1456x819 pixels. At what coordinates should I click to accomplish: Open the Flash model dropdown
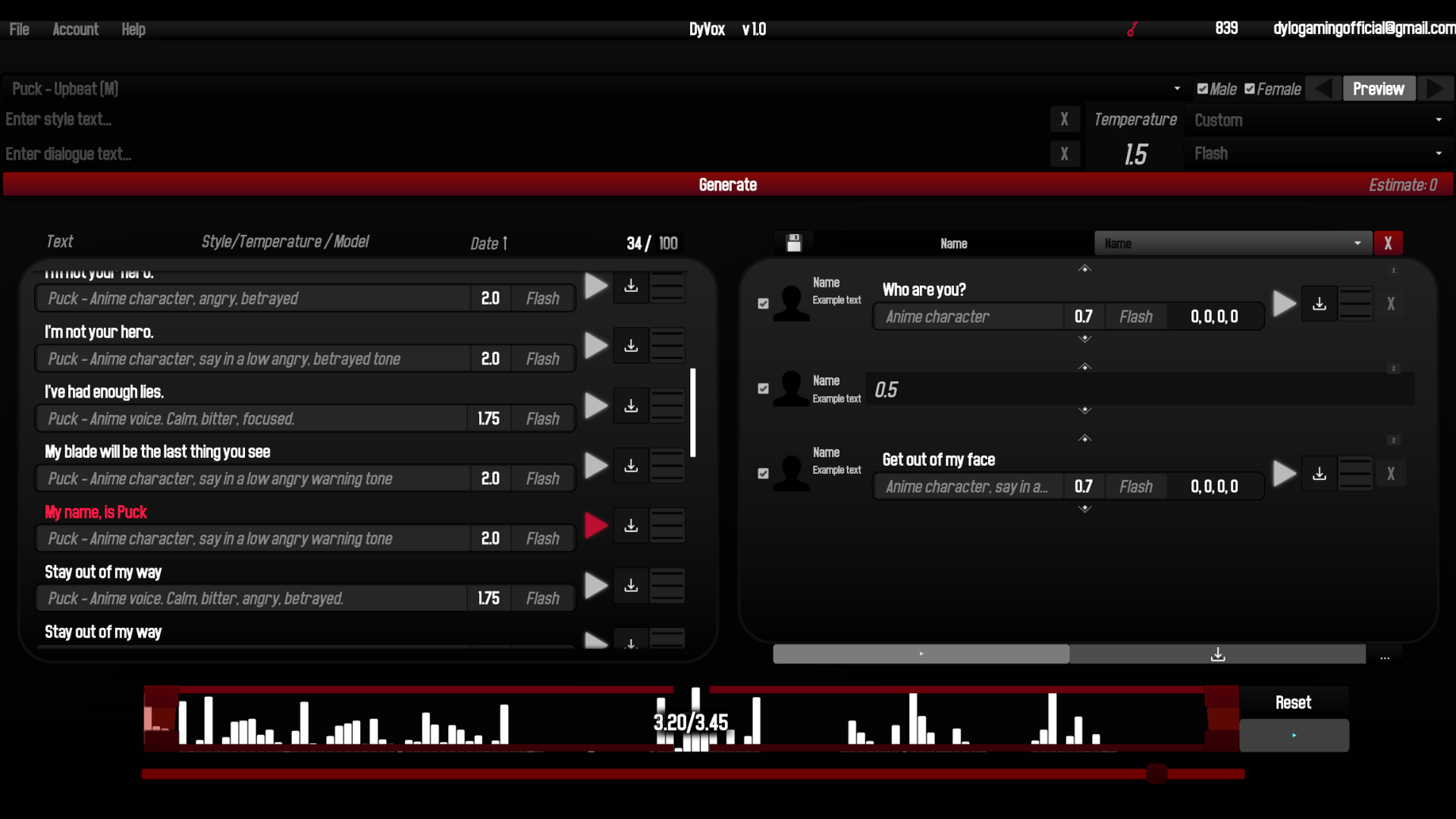[1318, 153]
